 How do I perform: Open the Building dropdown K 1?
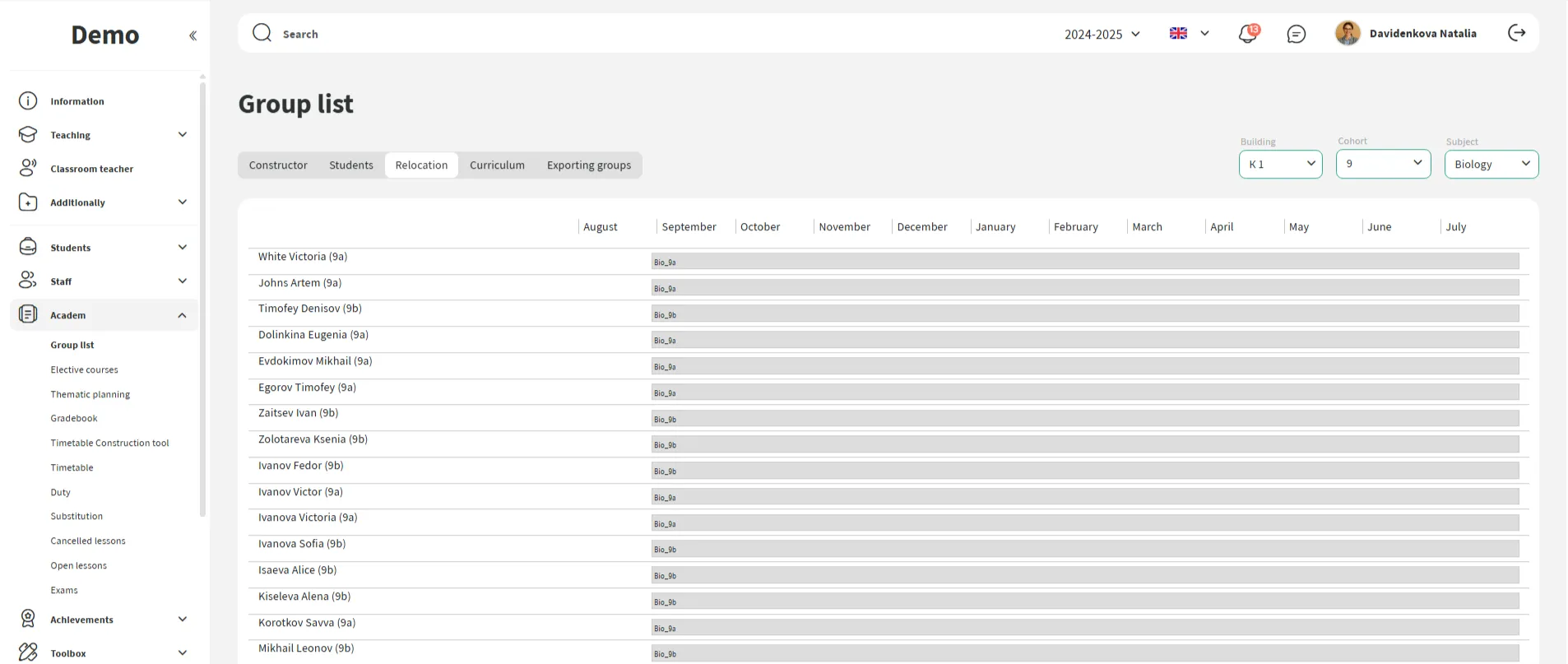(x=1280, y=164)
